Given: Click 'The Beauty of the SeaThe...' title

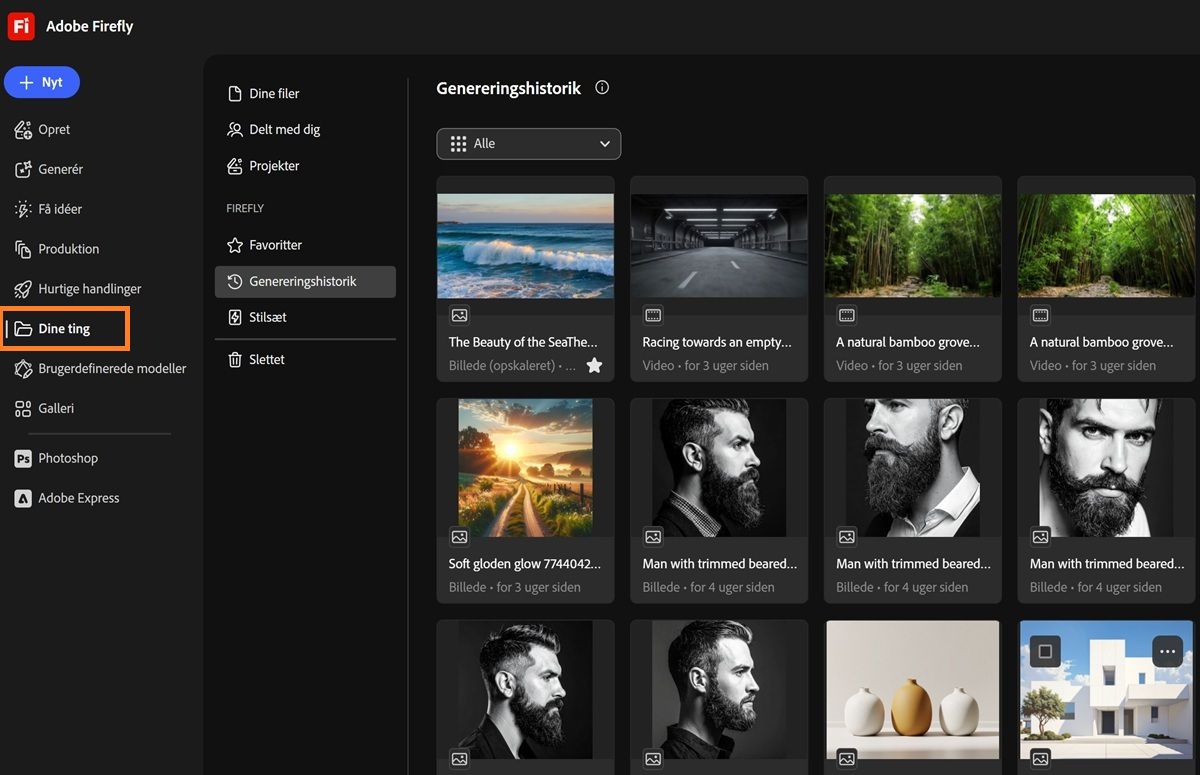Looking at the screenshot, I should 523,342.
